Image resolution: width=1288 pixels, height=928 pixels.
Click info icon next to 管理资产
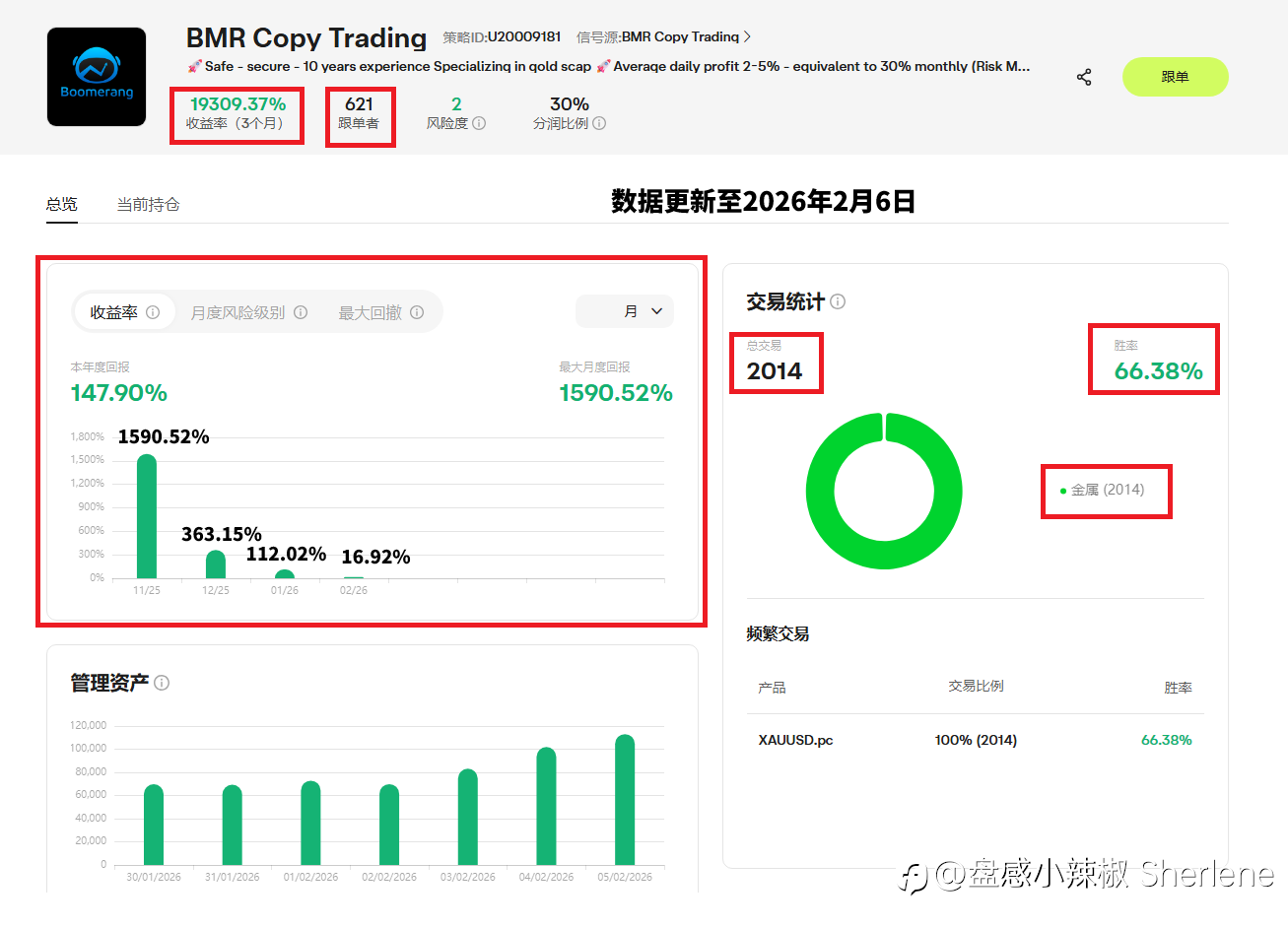point(162,683)
